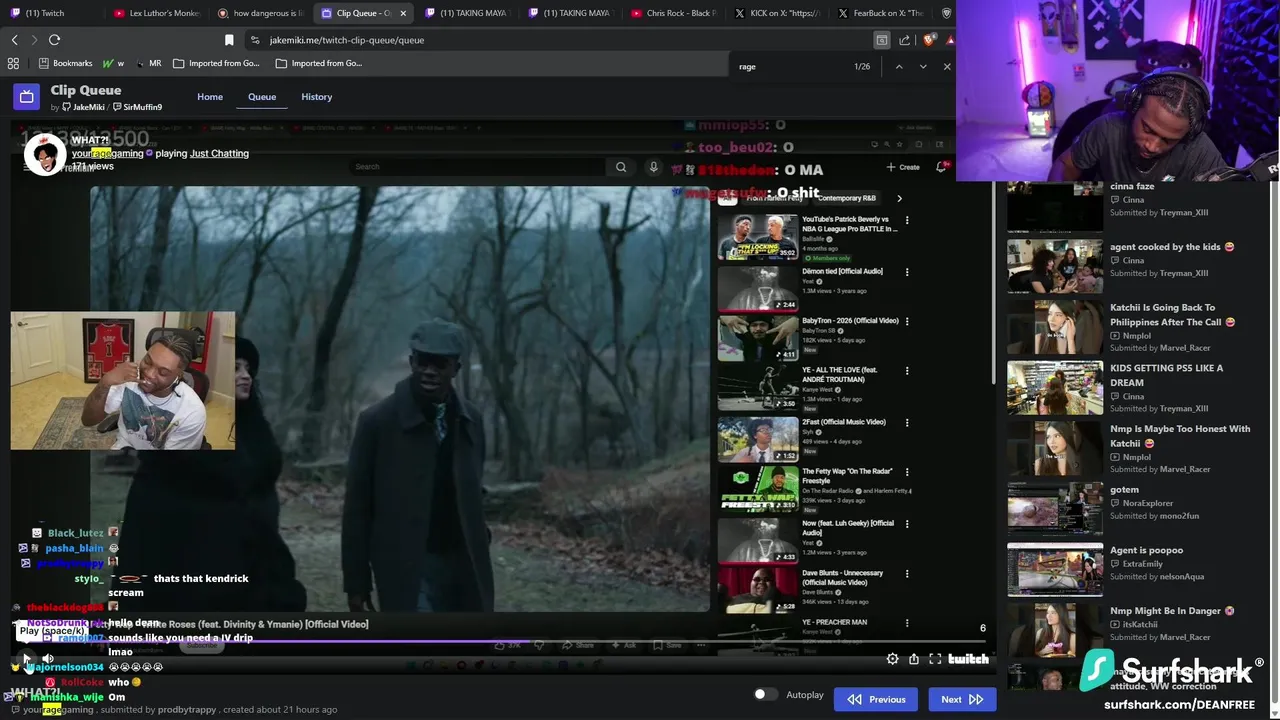Click the Brave shields icon

click(x=929, y=40)
